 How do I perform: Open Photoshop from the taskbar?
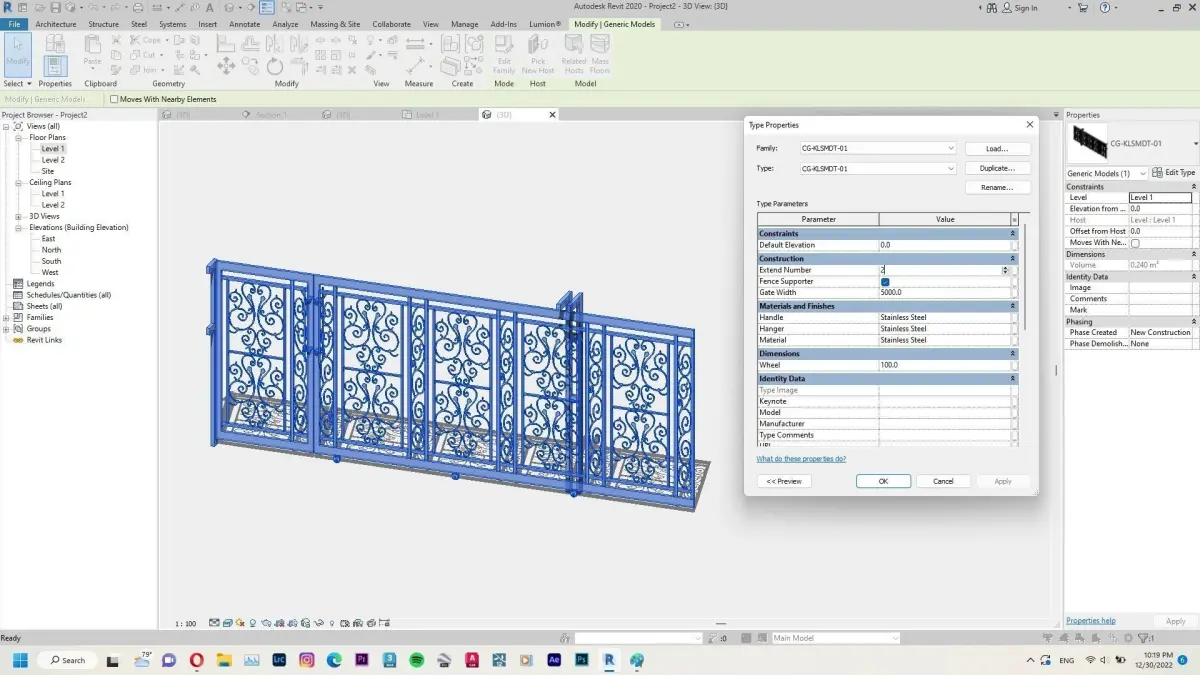pyautogui.click(x=581, y=660)
